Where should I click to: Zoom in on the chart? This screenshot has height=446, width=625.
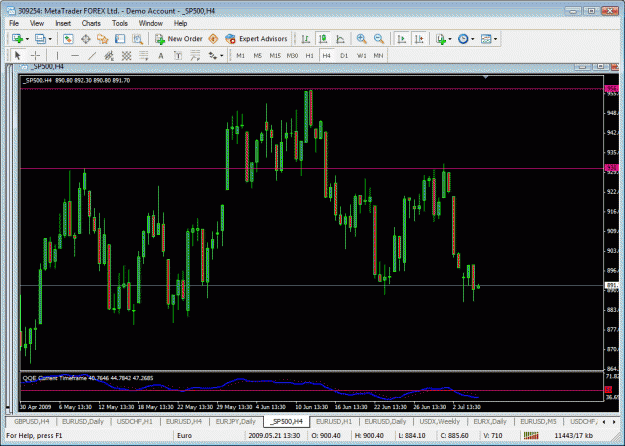pyautogui.click(x=362, y=39)
